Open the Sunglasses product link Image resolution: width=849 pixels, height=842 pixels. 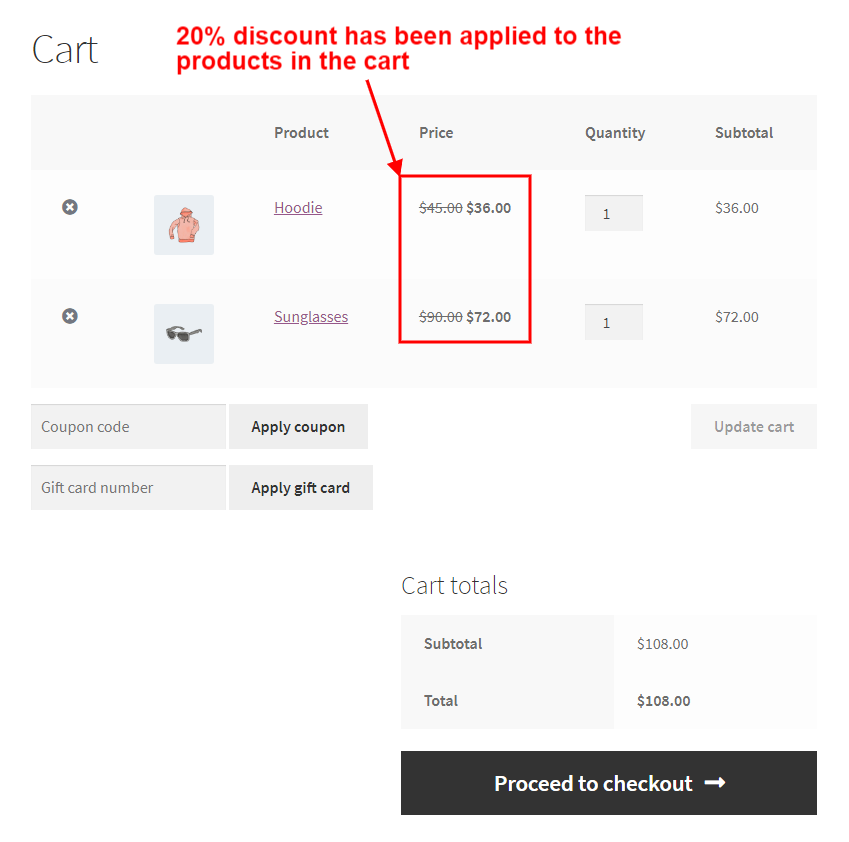311,317
